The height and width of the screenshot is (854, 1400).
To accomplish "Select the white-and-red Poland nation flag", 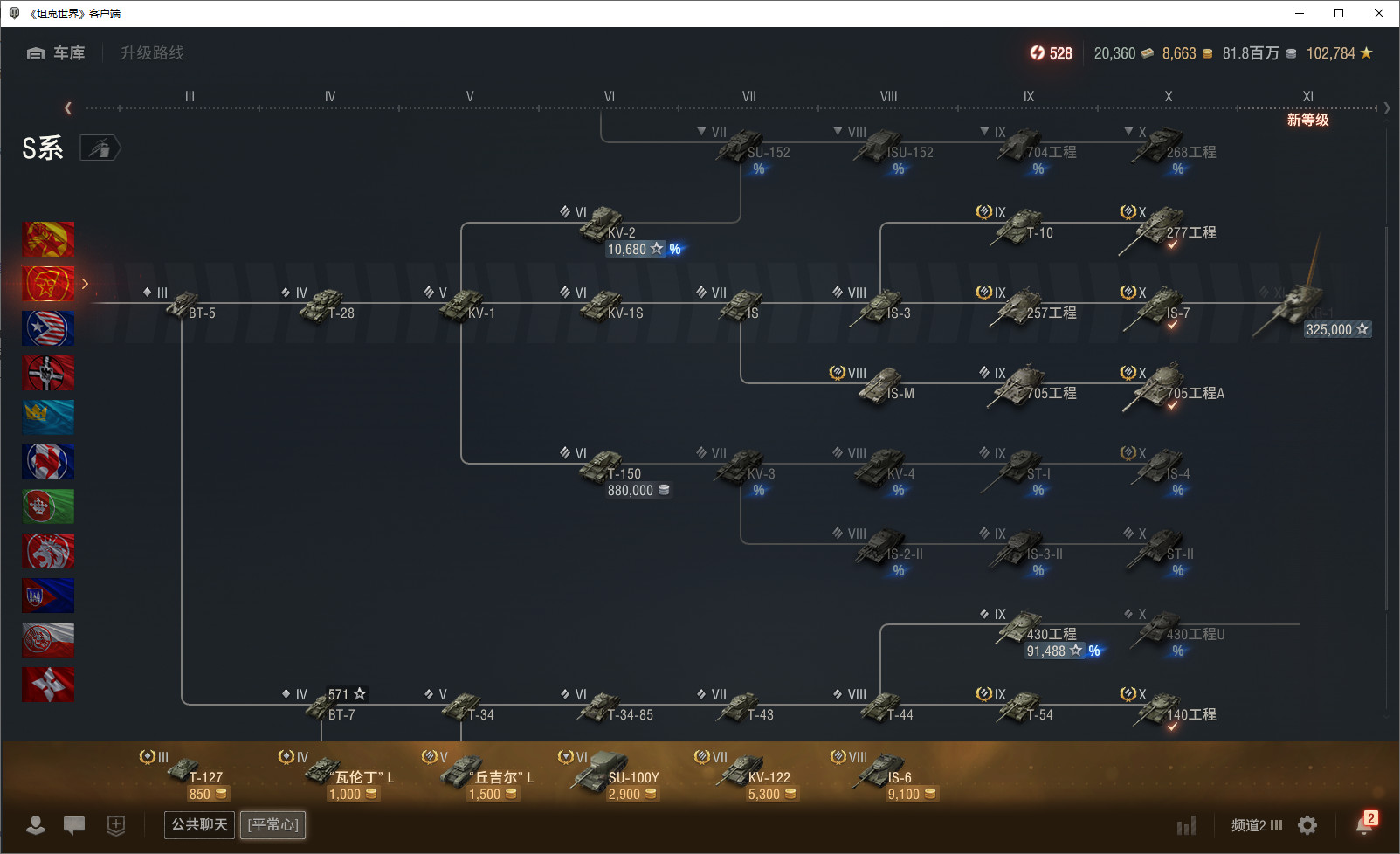I will tap(48, 640).
